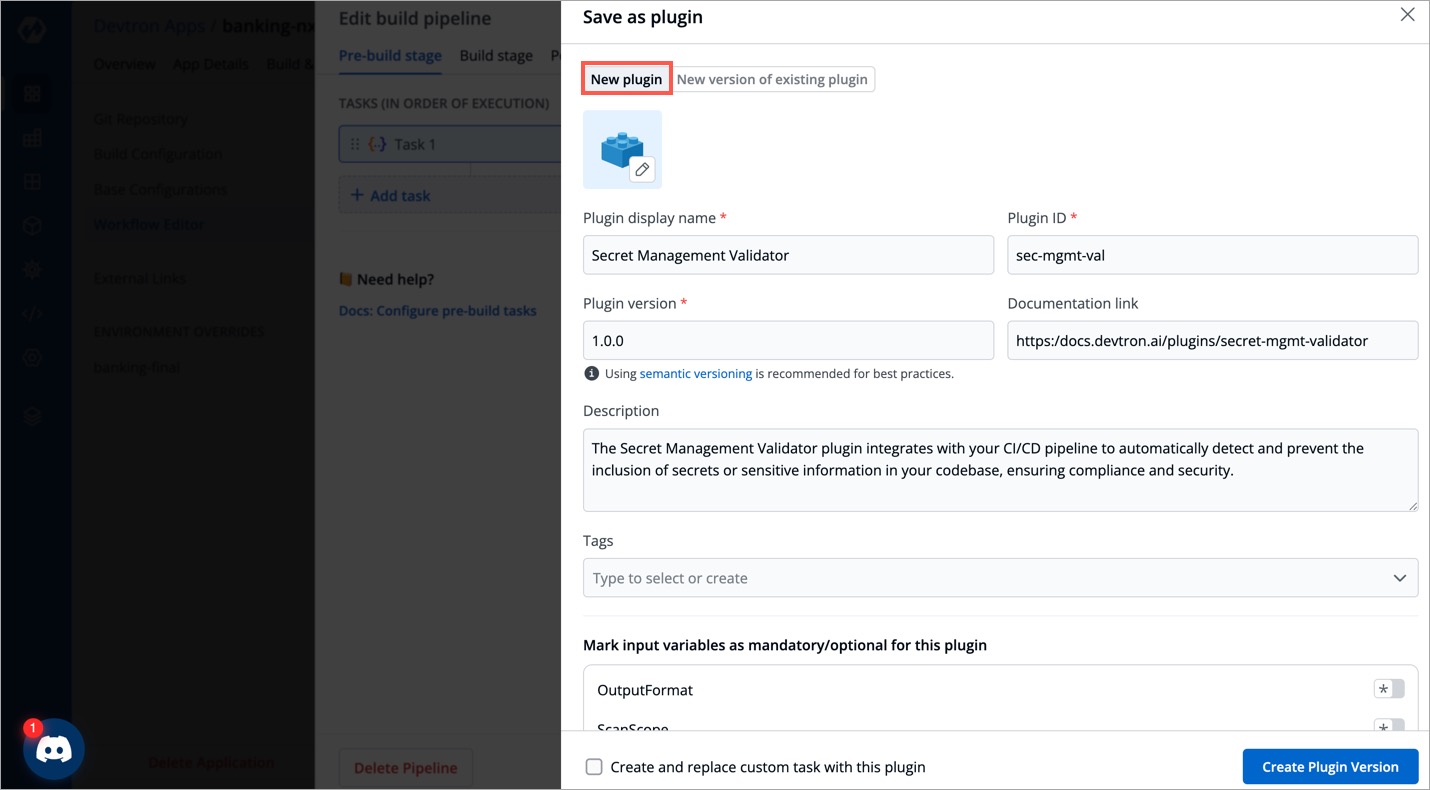Open the Discord chat widget
The width and height of the screenshot is (1430, 790).
[x=53, y=748]
